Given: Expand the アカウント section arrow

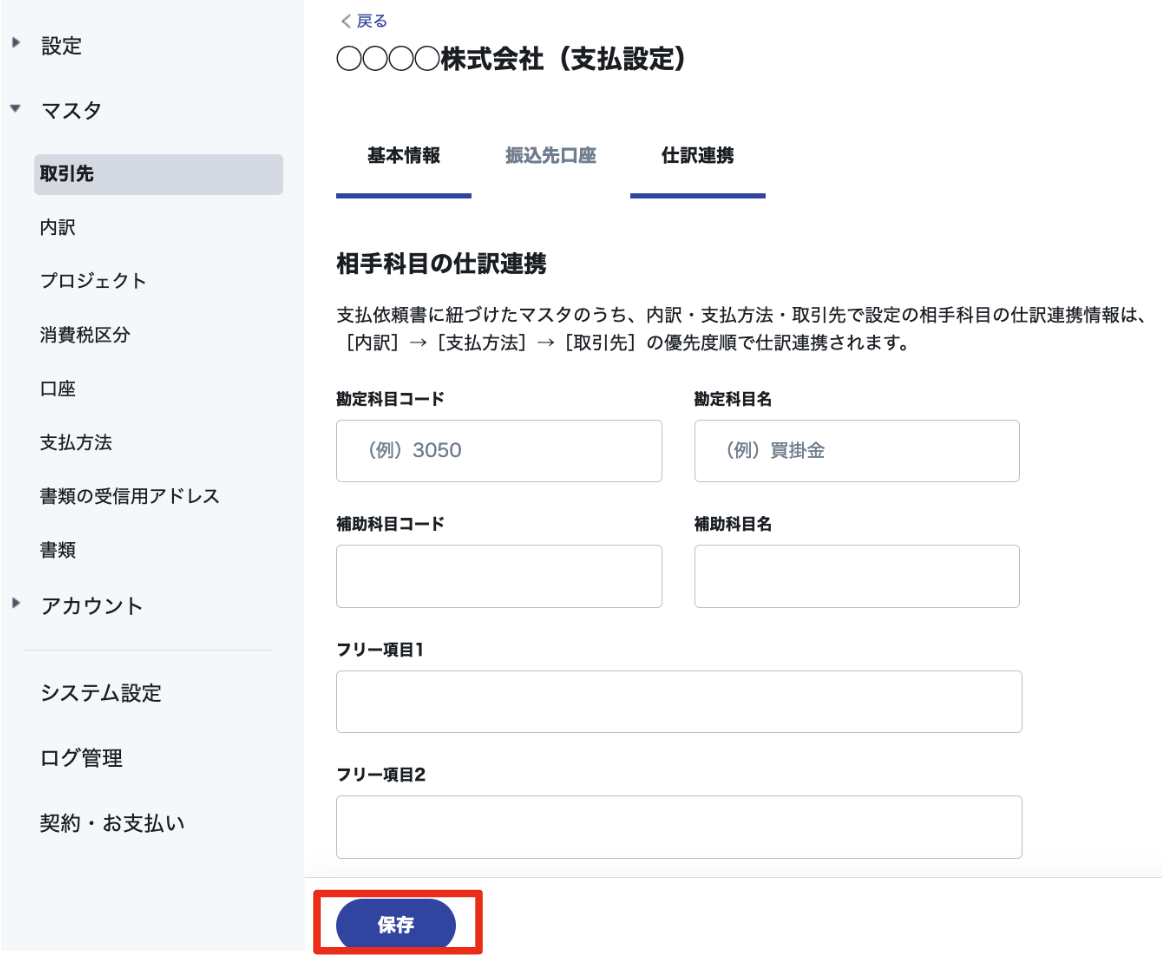Looking at the screenshot, I should (x=16, y=603).
